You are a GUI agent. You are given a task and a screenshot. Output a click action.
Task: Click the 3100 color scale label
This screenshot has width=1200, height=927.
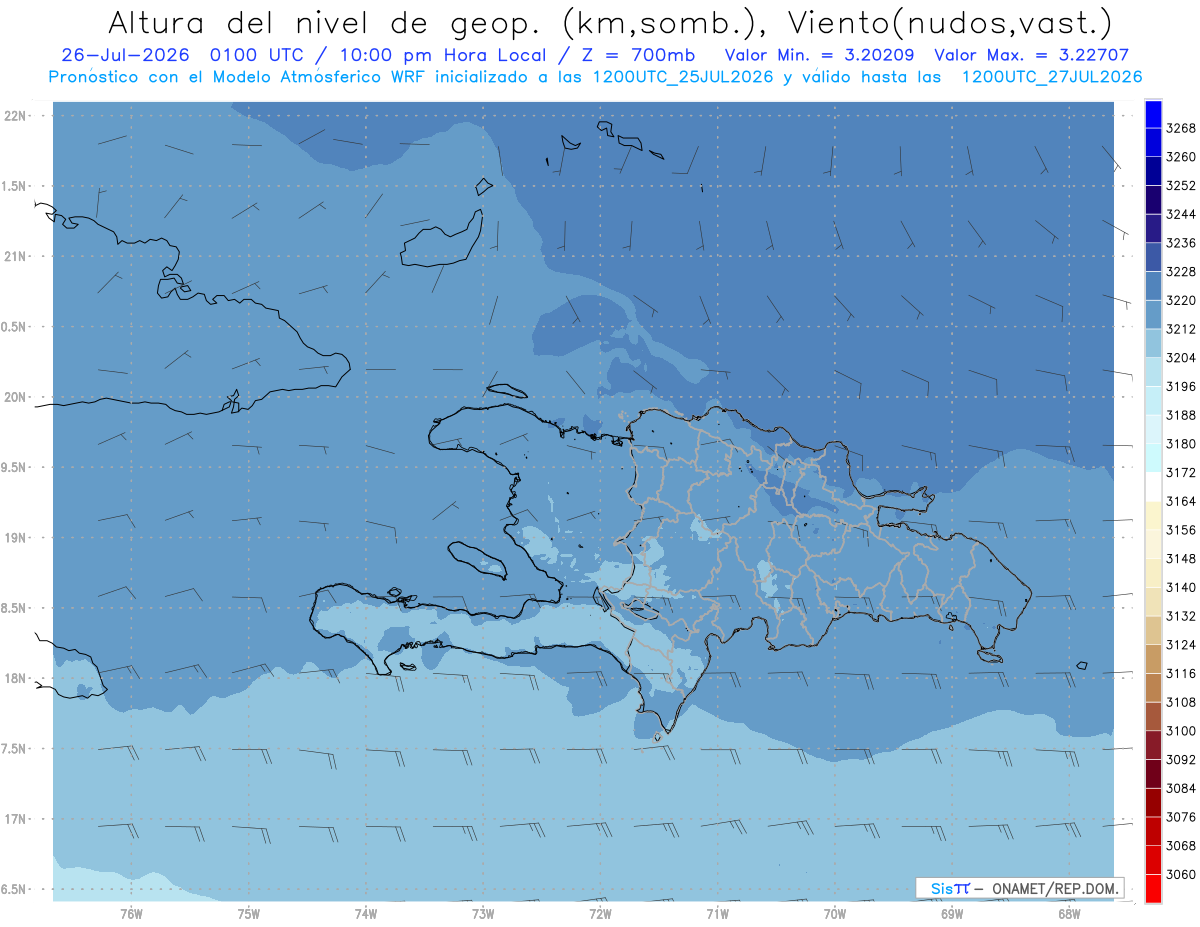click(1181, 731)
